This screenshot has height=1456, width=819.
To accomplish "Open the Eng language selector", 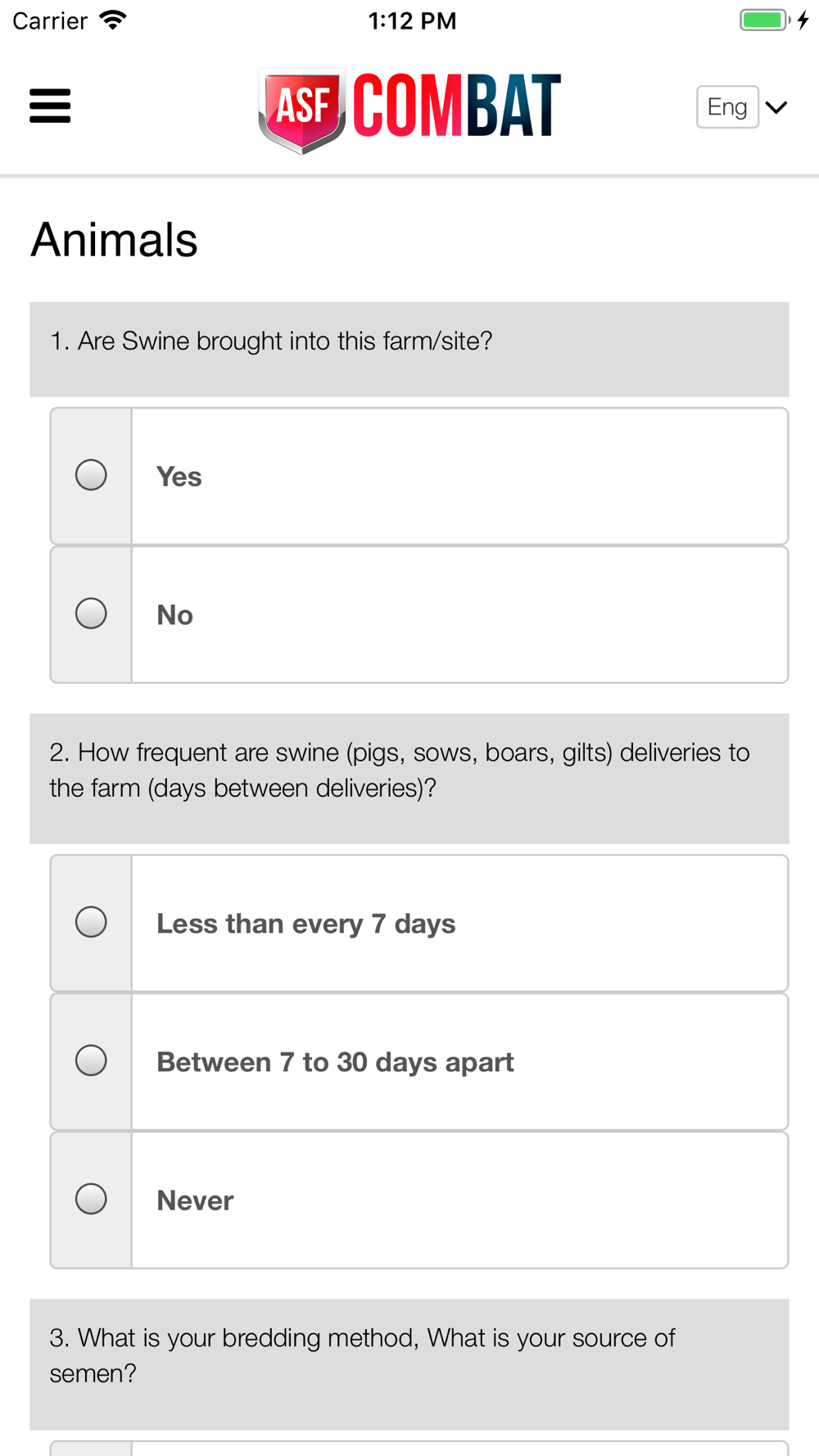I will tap(727, 107).
